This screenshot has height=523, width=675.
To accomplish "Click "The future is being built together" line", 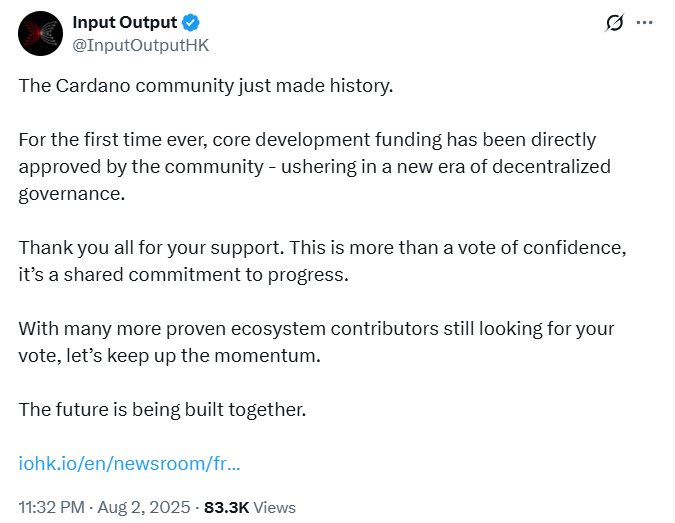I will (162, 409).
